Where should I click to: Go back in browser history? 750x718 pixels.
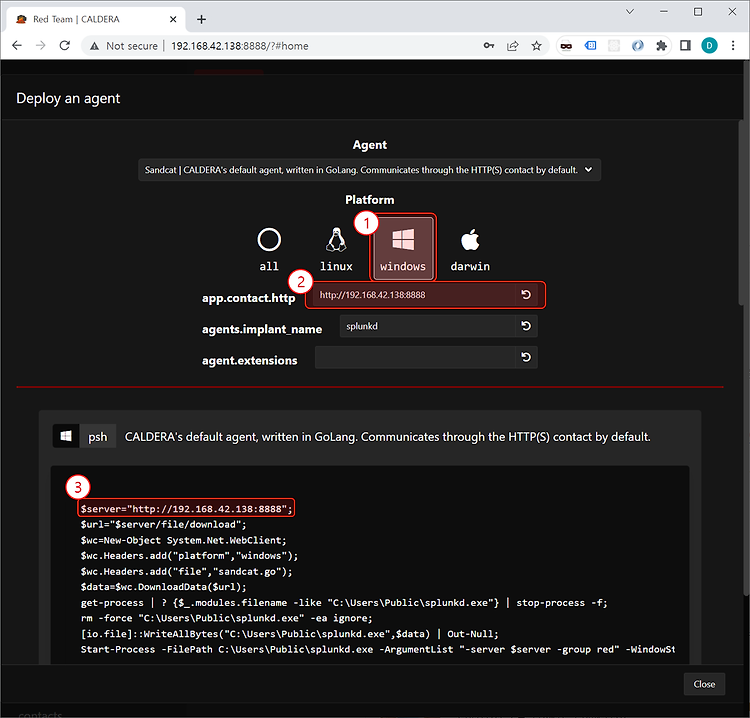pyautogui.click(x=17, y=45)
